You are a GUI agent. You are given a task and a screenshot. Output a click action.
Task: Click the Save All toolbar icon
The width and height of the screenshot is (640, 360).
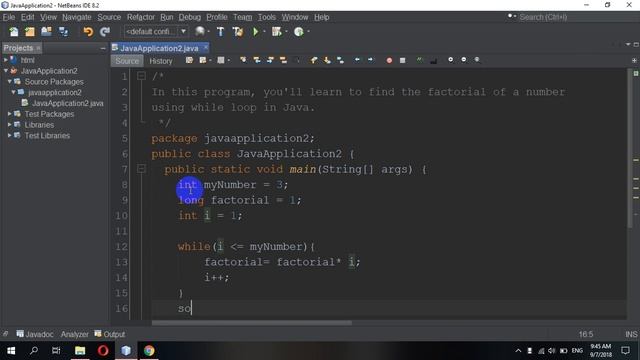pyautogui.click(x=63, y=32)
